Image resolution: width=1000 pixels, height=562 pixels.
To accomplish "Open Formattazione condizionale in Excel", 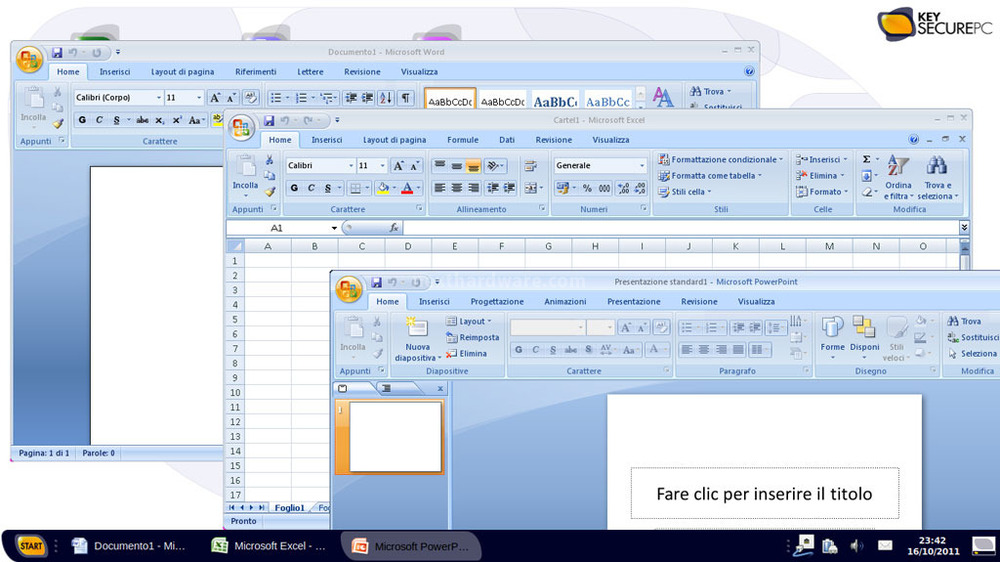I will [720, 159].
